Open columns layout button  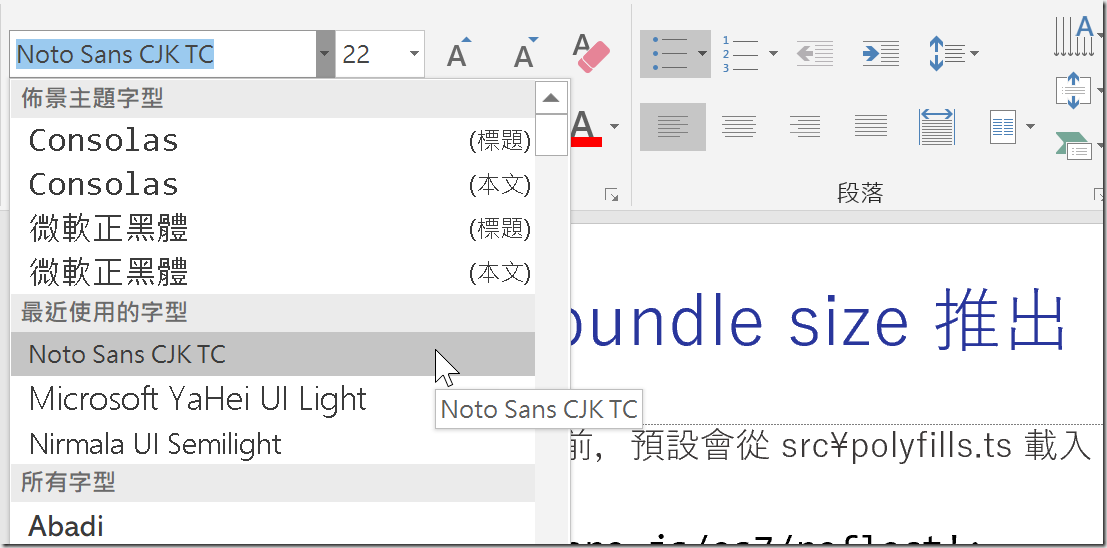[x=1003, y=127]
